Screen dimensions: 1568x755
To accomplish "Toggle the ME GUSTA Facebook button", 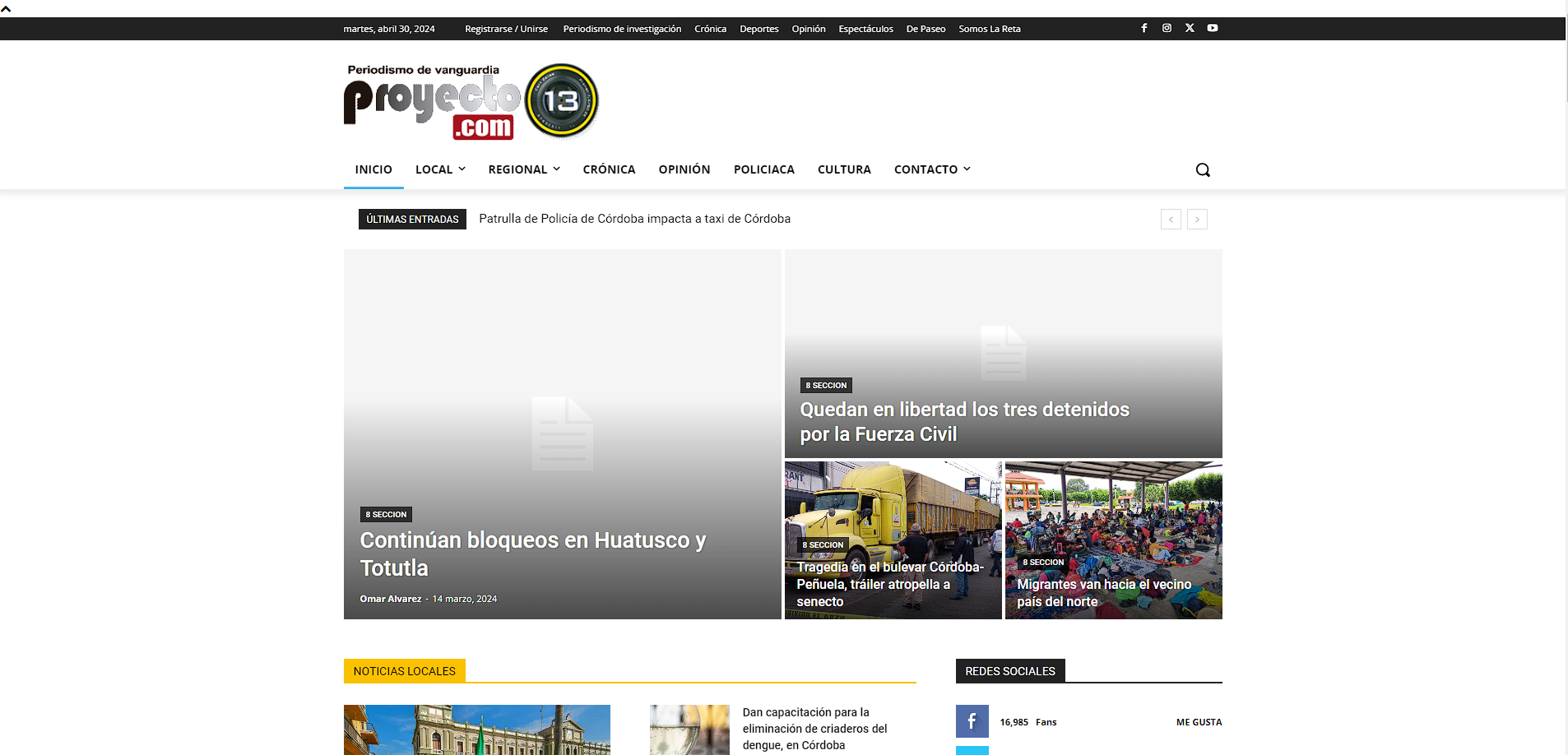I will click(1199, 721).
